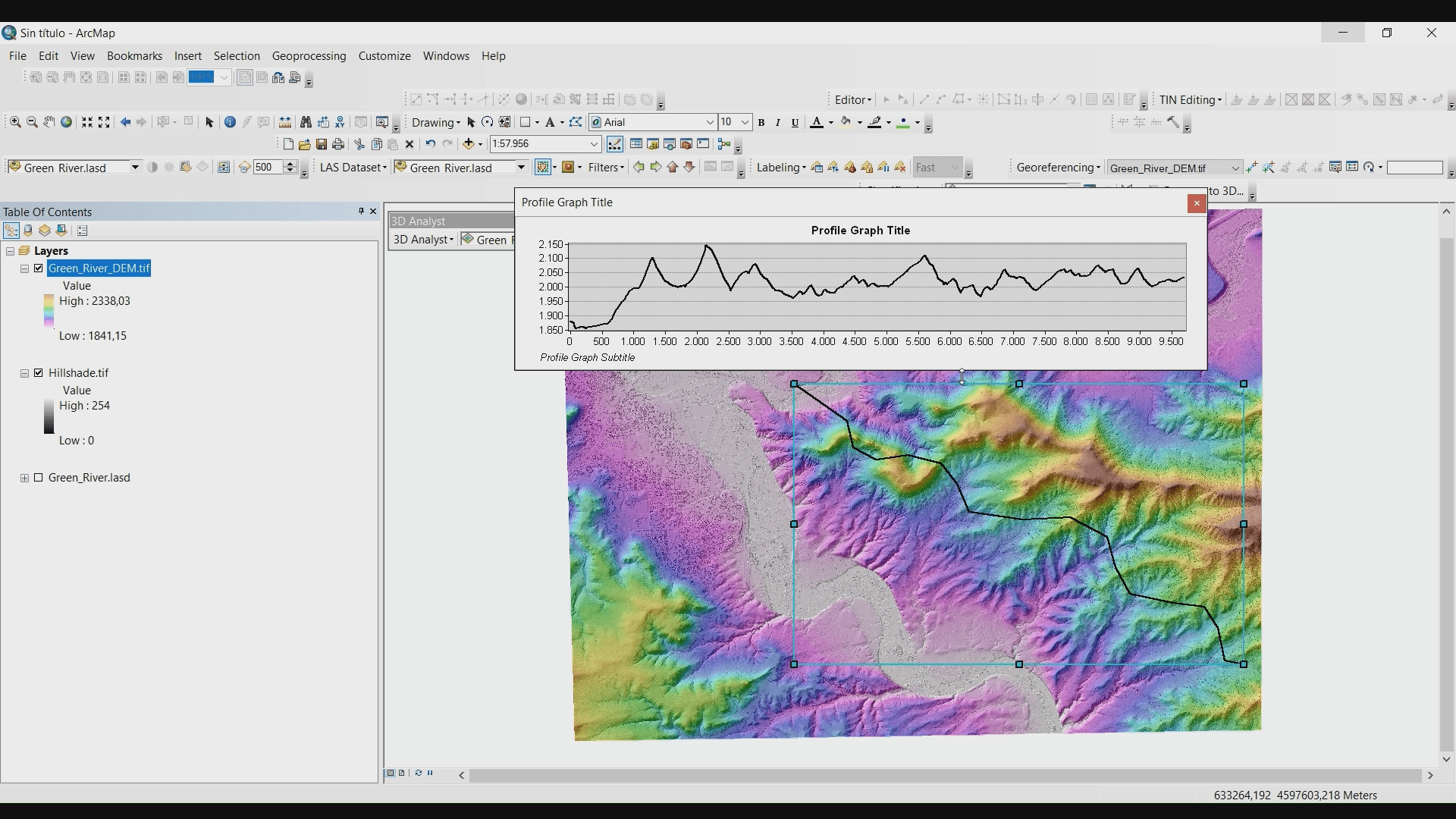This screenshot has height=819, width=1456.
Task: Activate the Pan hand tool
Action: (x=49, y=122)
